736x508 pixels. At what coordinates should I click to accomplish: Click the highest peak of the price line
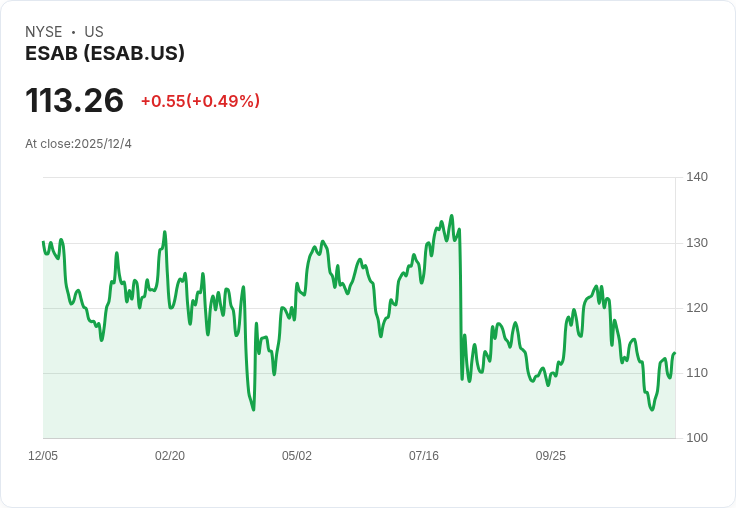click(x=451, y=216)
